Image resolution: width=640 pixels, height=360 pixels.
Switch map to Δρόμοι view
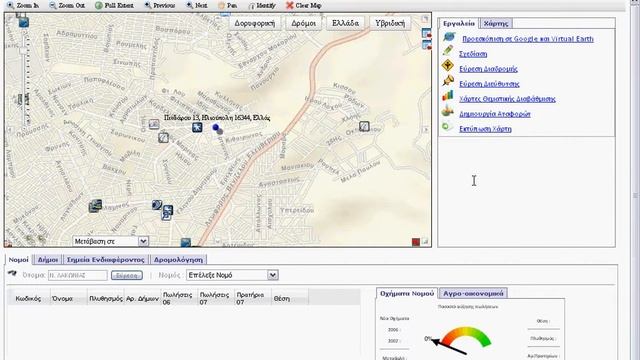(303, 23)
